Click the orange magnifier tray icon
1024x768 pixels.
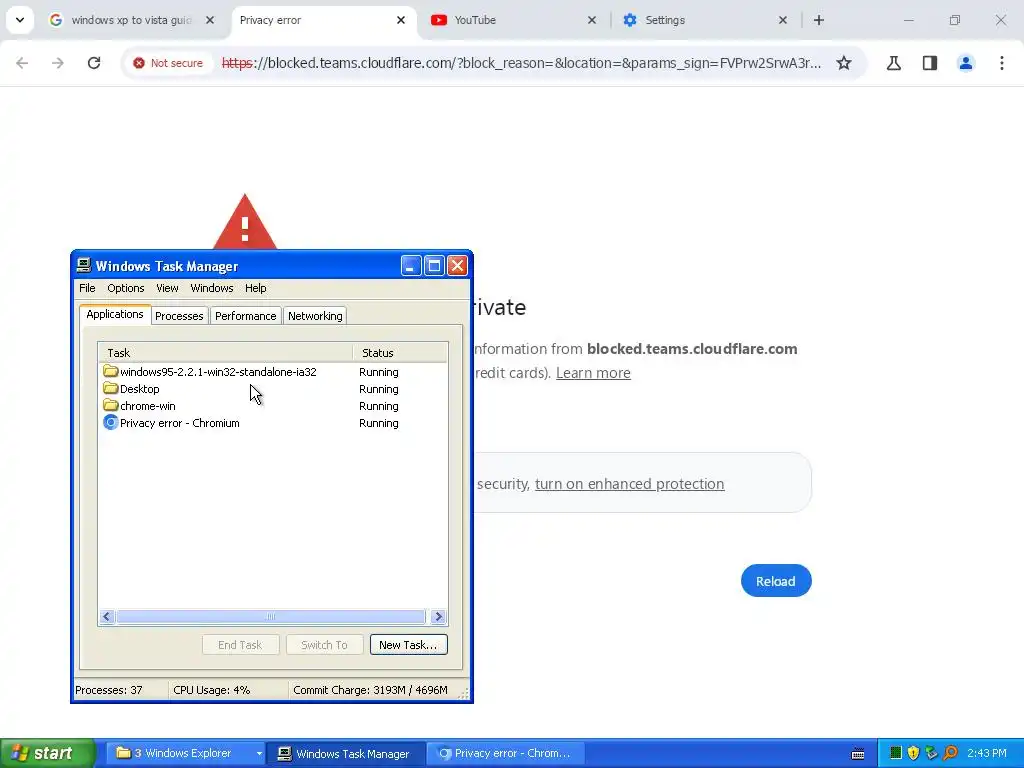[950, 753]
